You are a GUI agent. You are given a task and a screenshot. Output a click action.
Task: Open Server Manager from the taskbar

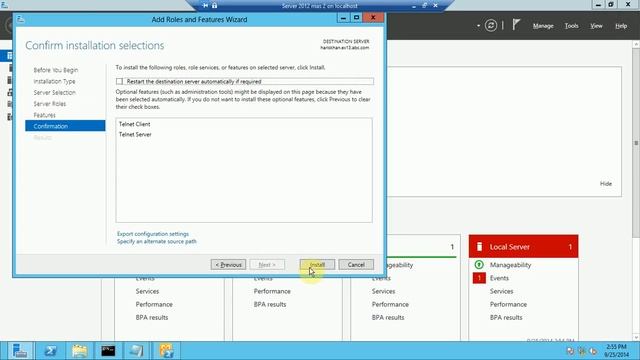[19, 351]
